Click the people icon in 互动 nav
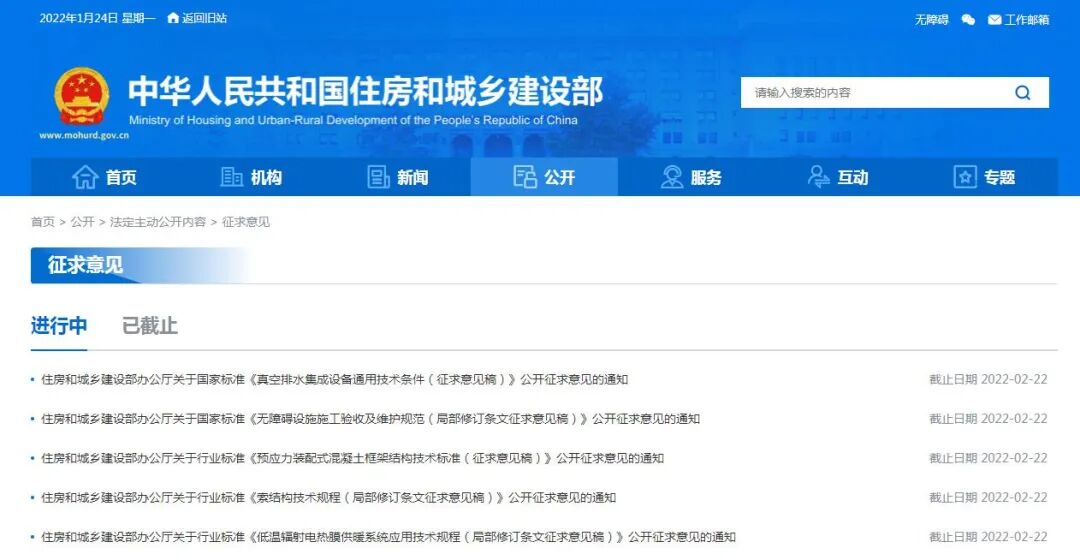Viewport: 1080px width, 560px height. [x=818, y=177]
